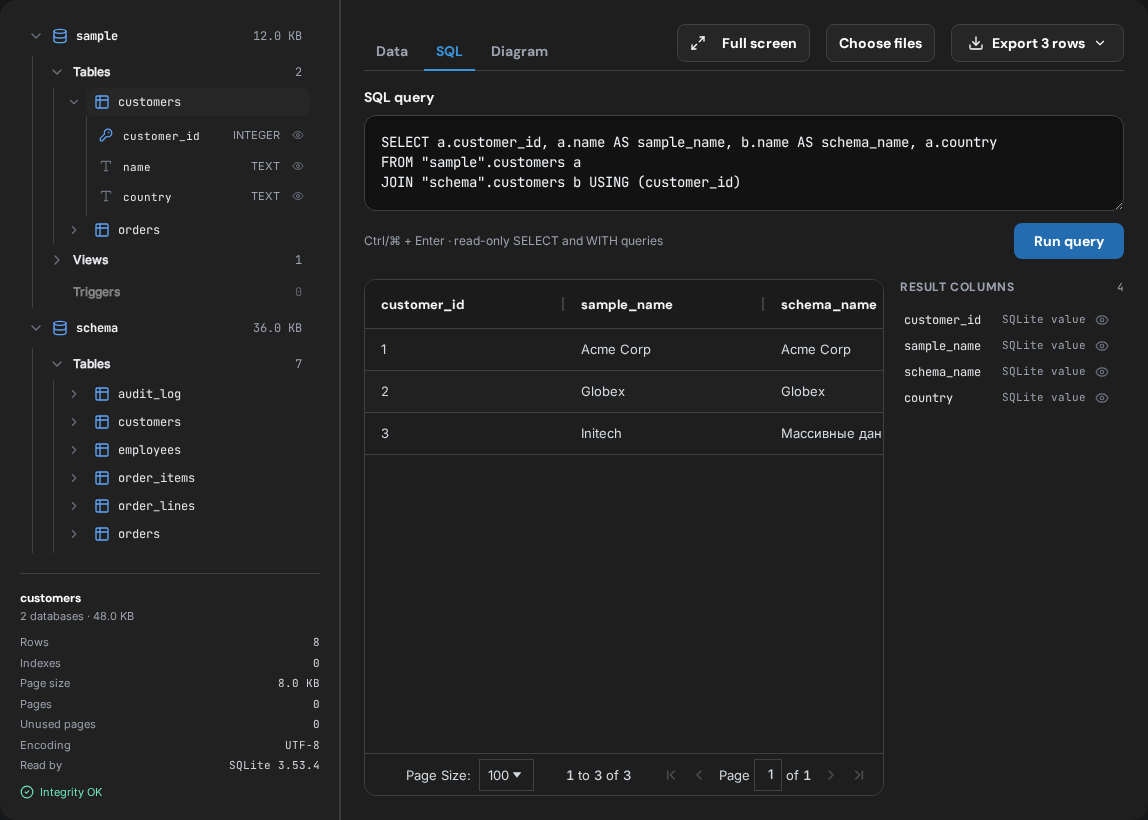Open the Page Size dropdown

click(x=506, y=775)
